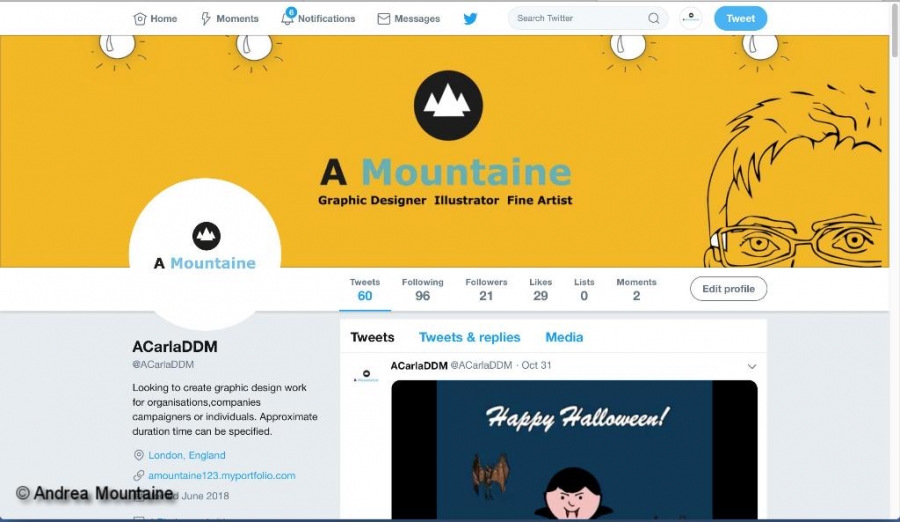
Task: Click the Edit profile button
Action: [x=728, y=289]
